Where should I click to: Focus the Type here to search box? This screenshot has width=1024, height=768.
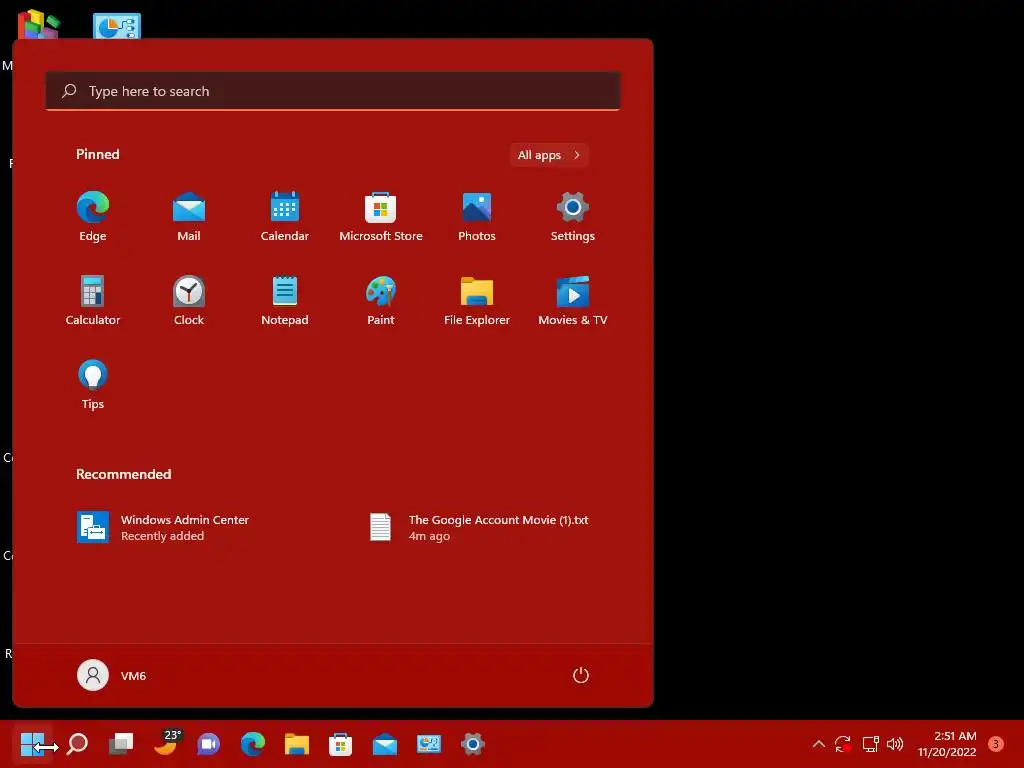(x=333, y=91)
